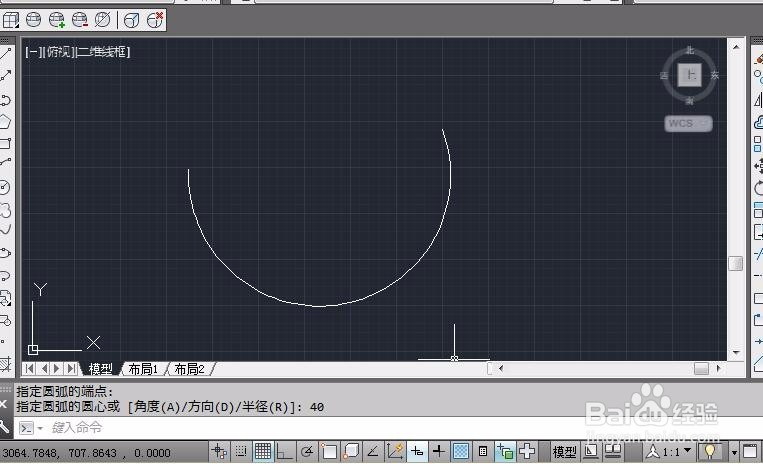Select the Polyline tool

click(6, 100)
